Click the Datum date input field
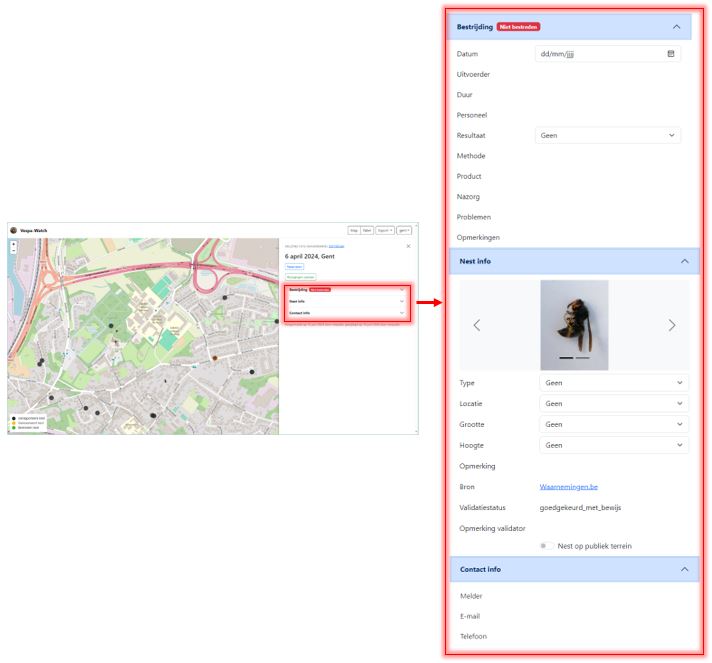Screen dimensions: 712x663 [x=598, y=54]
